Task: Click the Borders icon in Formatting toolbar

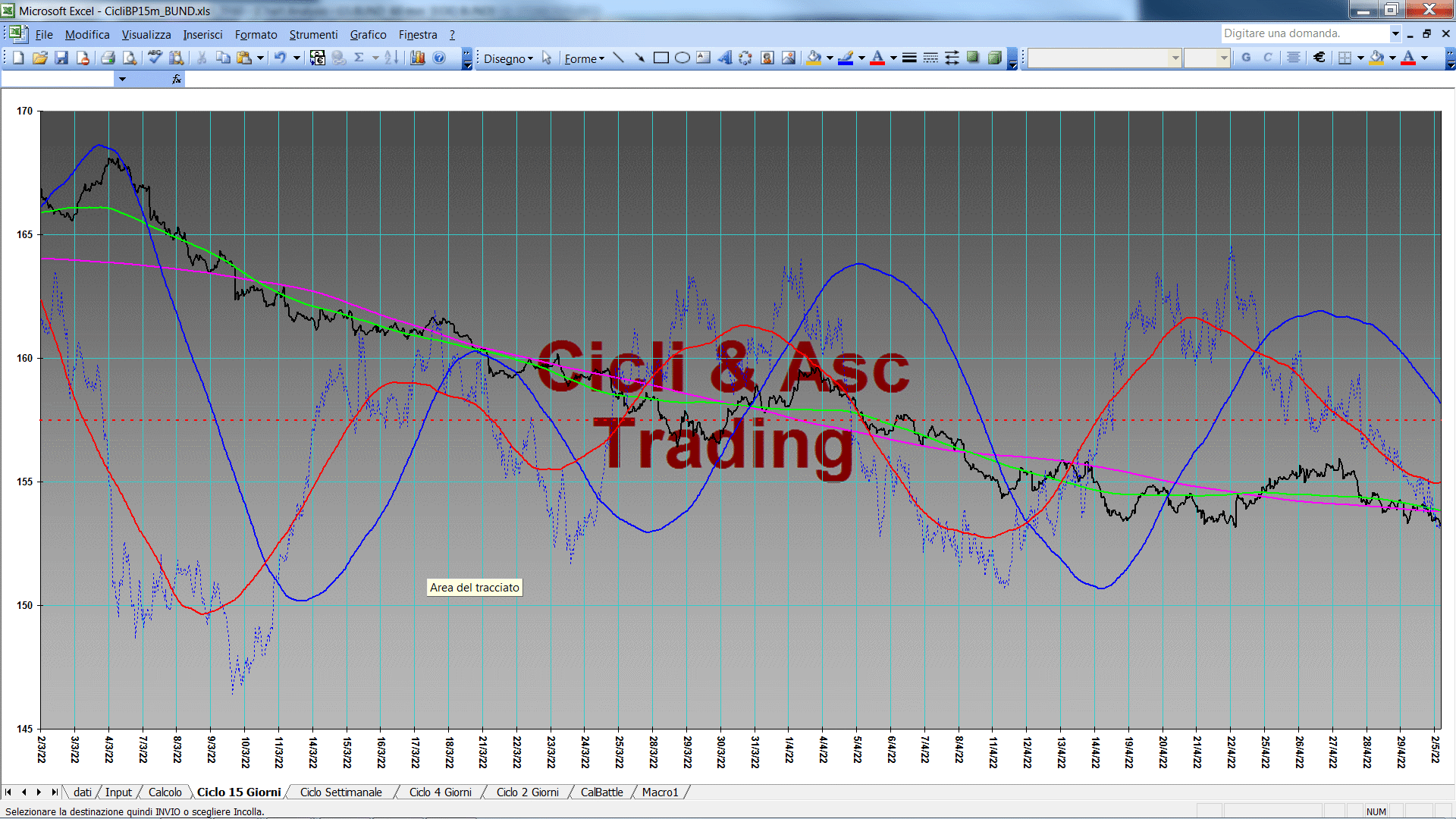Action: (x=1345, y=58)
